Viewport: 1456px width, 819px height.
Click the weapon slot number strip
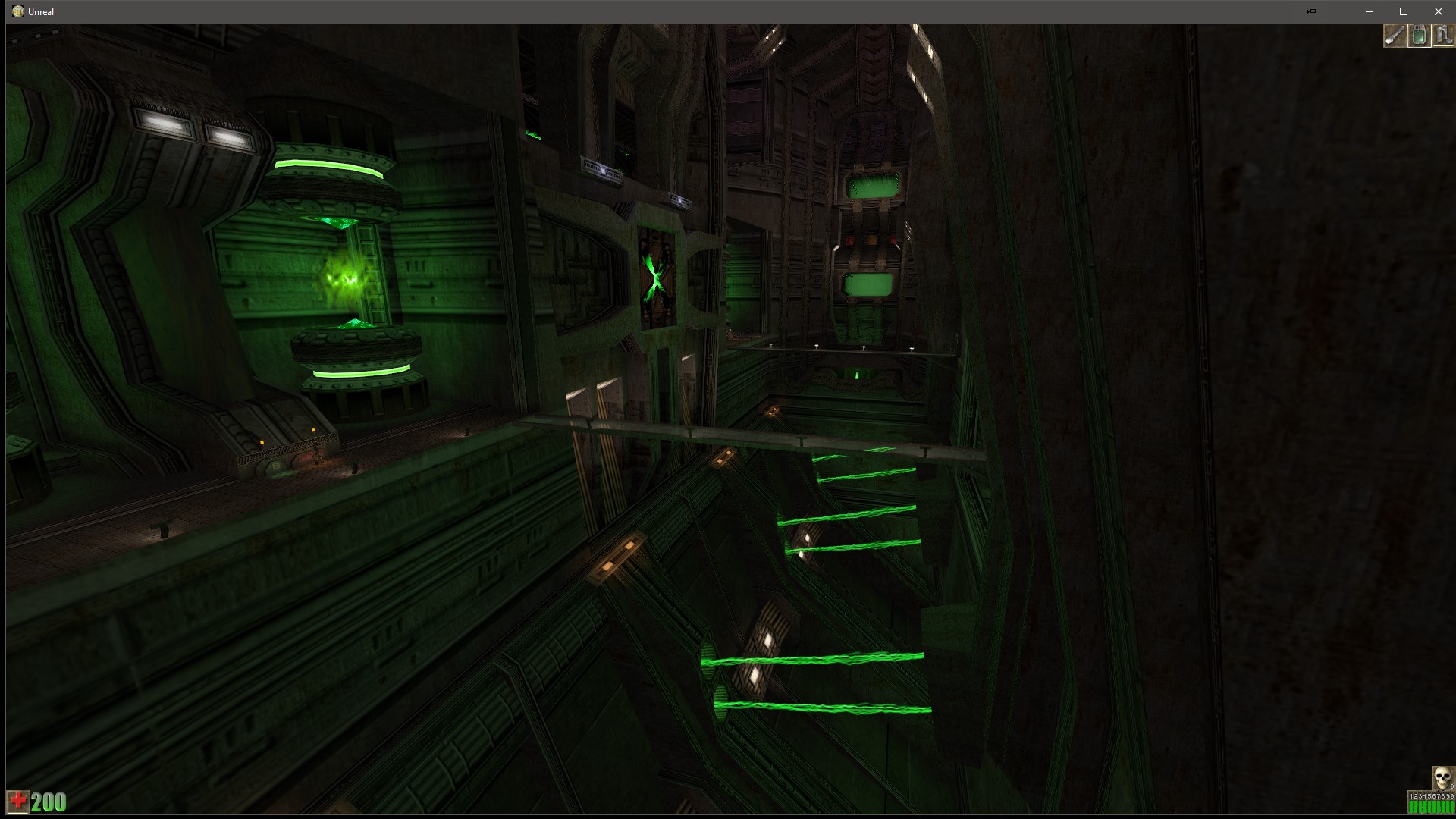1431,796
